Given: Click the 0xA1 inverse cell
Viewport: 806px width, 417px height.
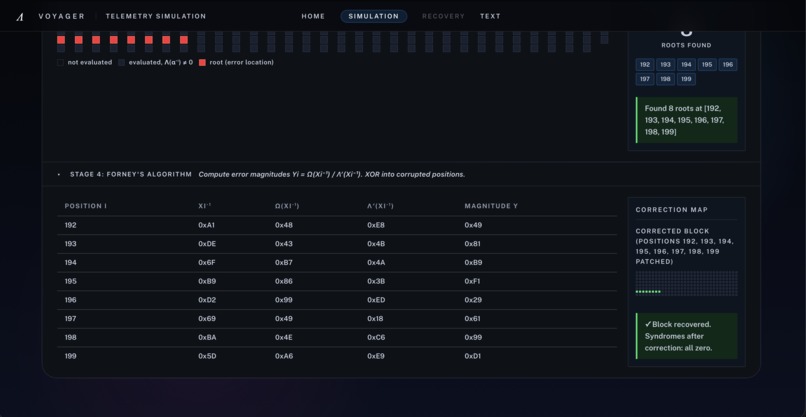Looking at the screenshot, I should click(207, 225).
